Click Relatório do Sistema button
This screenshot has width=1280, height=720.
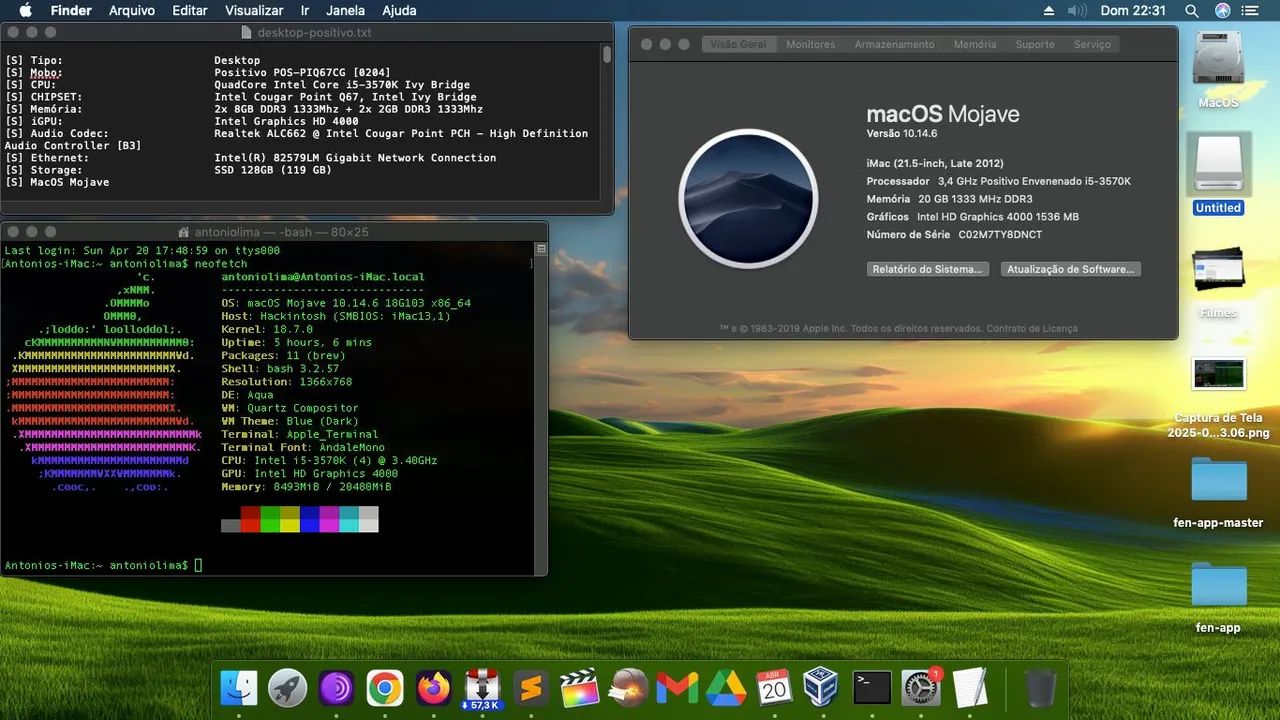pyautogui.click(x=927, y=269)
